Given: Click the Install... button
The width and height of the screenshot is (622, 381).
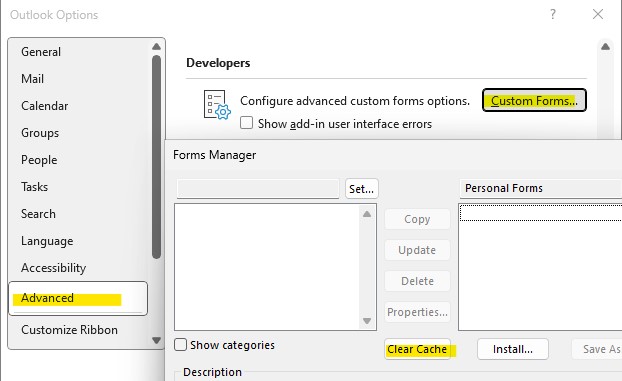Looking at the screenshot, I should tap(513, 349).
